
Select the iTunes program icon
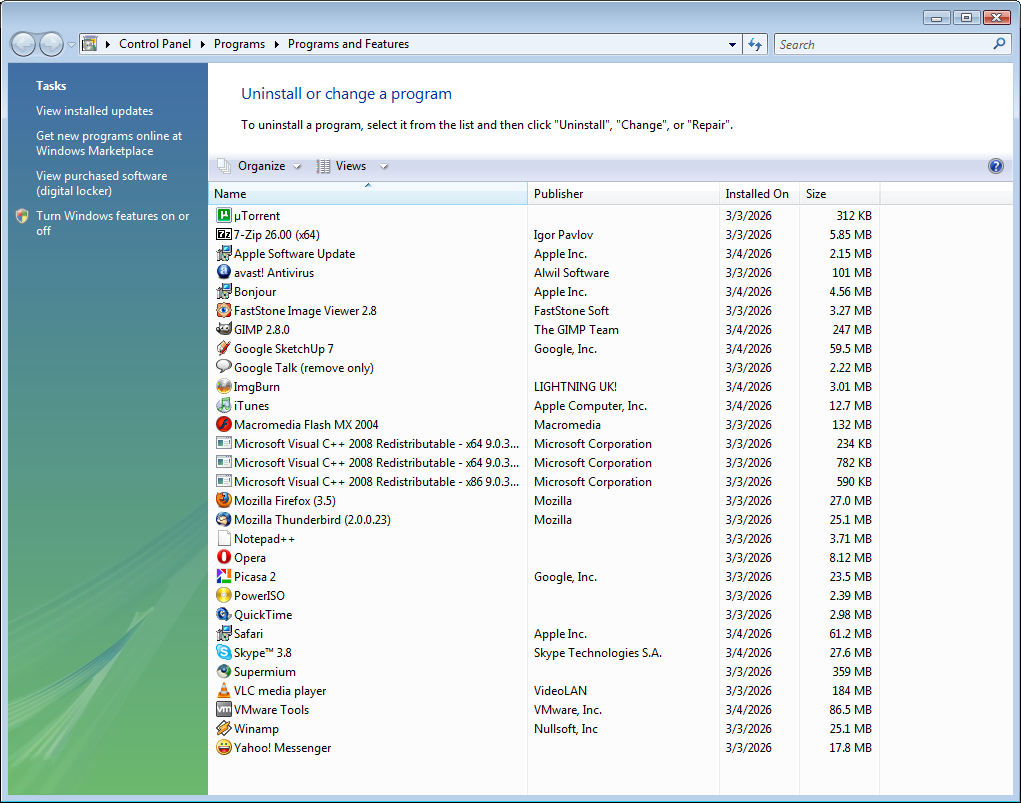[223, 404]
